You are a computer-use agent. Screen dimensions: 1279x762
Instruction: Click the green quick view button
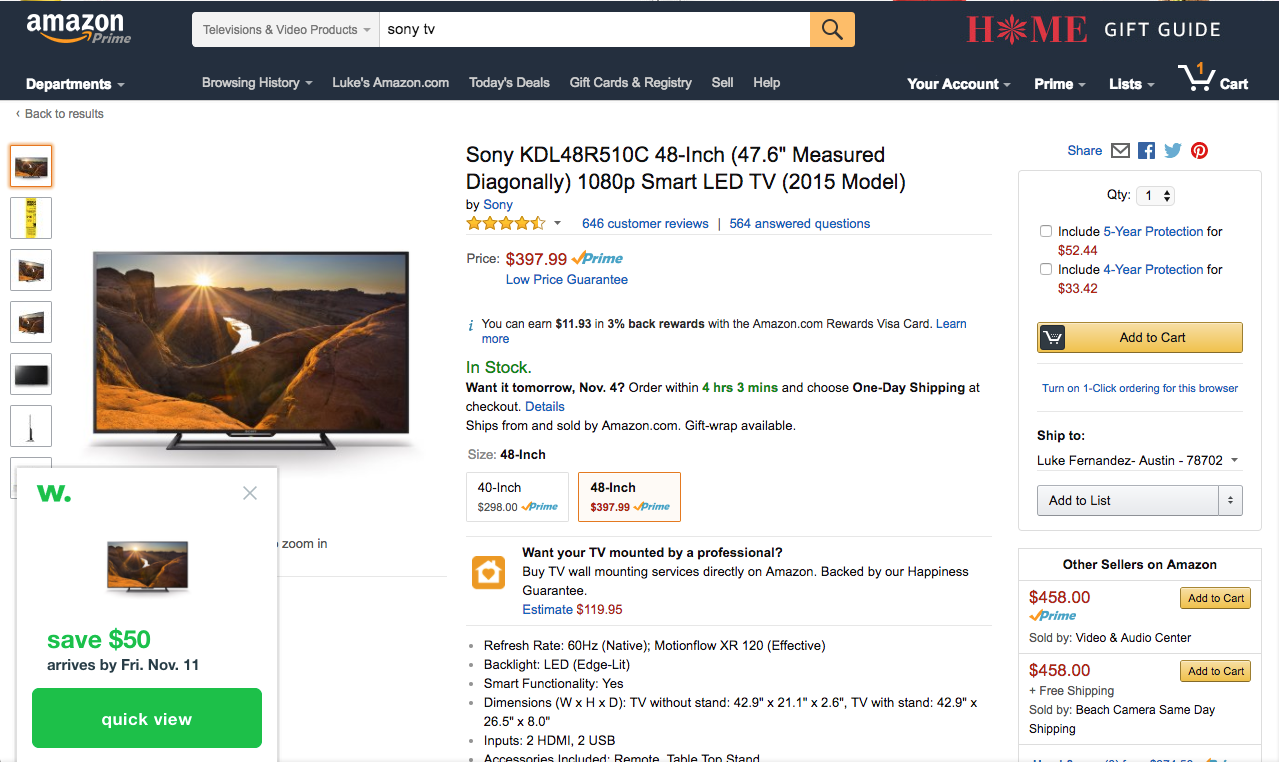click(x=147, y=718)
